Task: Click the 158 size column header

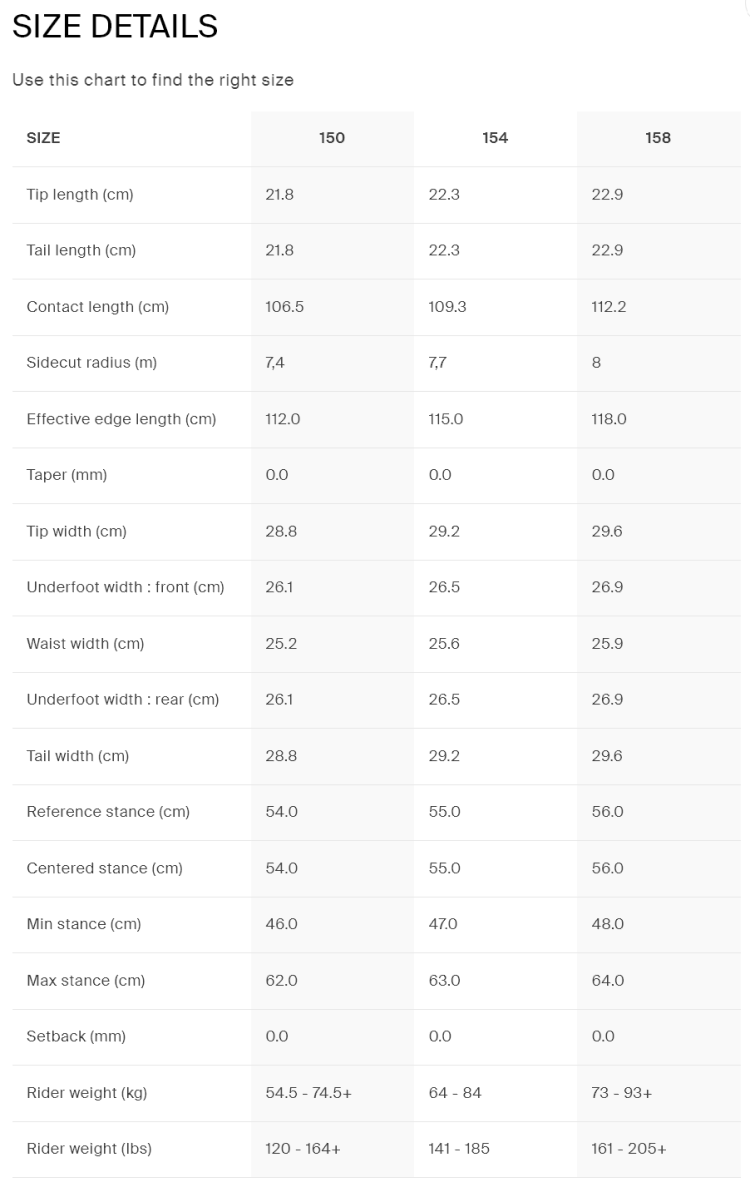Action: click(x=658, y=138)
